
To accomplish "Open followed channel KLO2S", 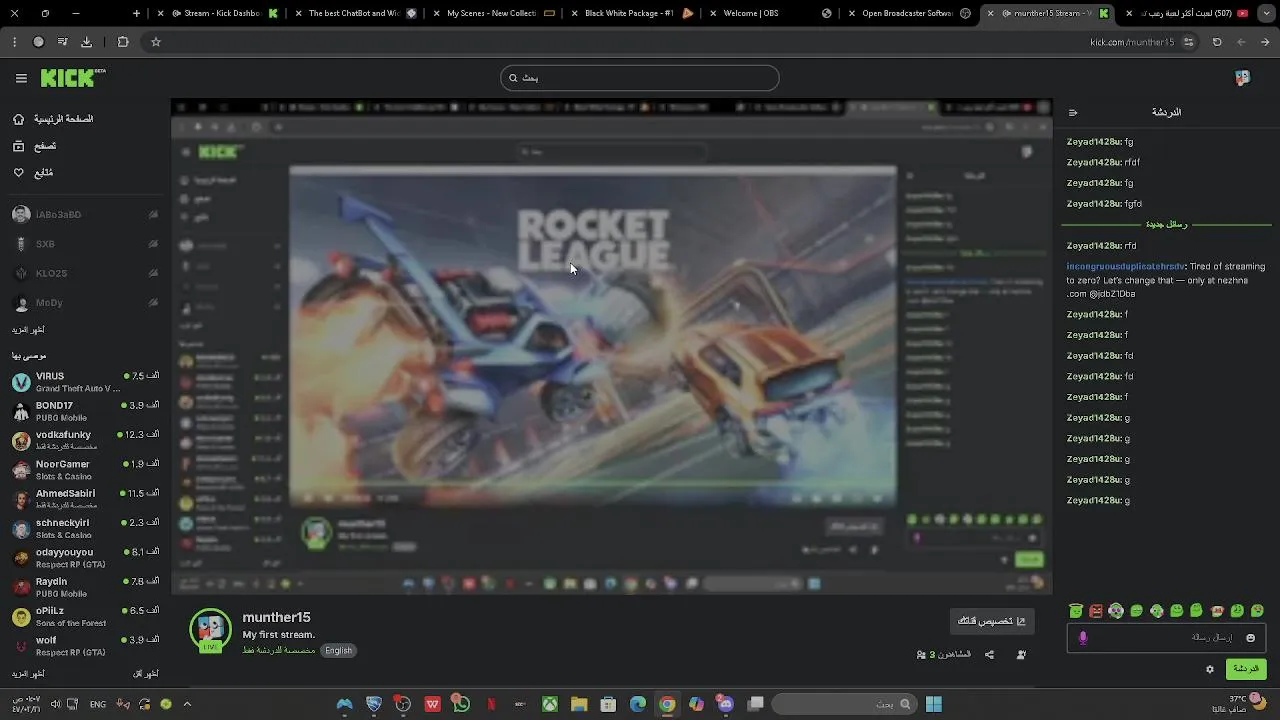I will 85,273.
